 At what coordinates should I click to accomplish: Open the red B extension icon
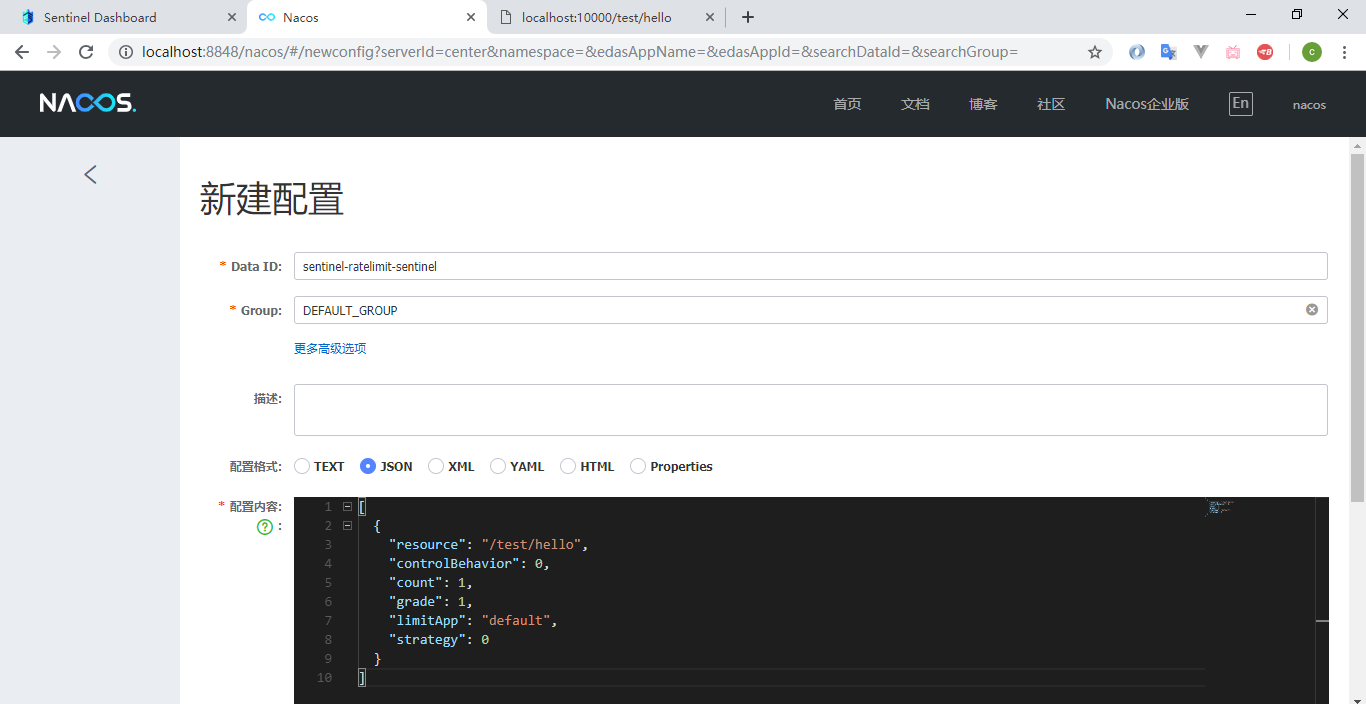(x=1265, y=52)
